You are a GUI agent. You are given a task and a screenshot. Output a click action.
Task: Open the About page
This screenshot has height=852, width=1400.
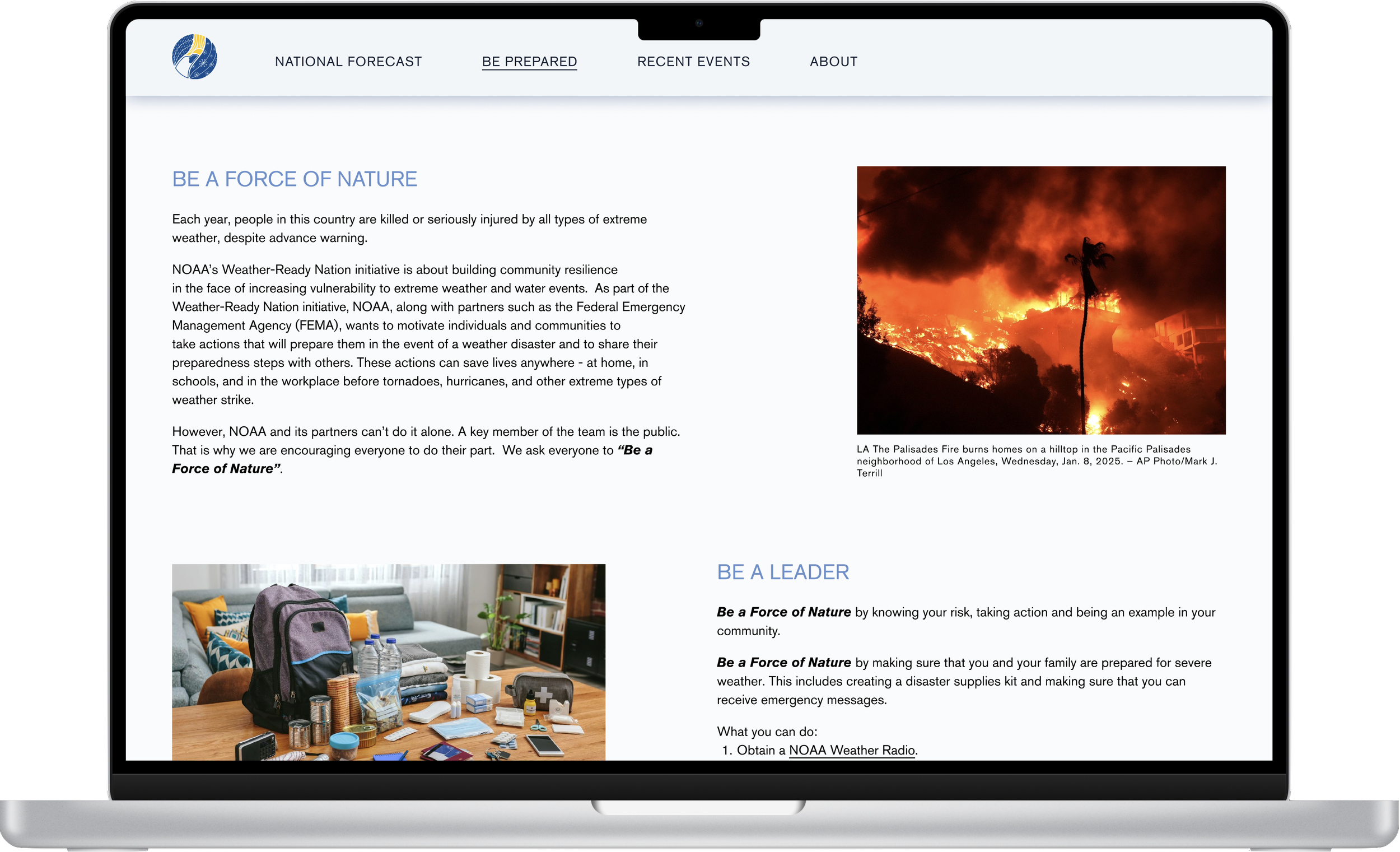(833, 62)
